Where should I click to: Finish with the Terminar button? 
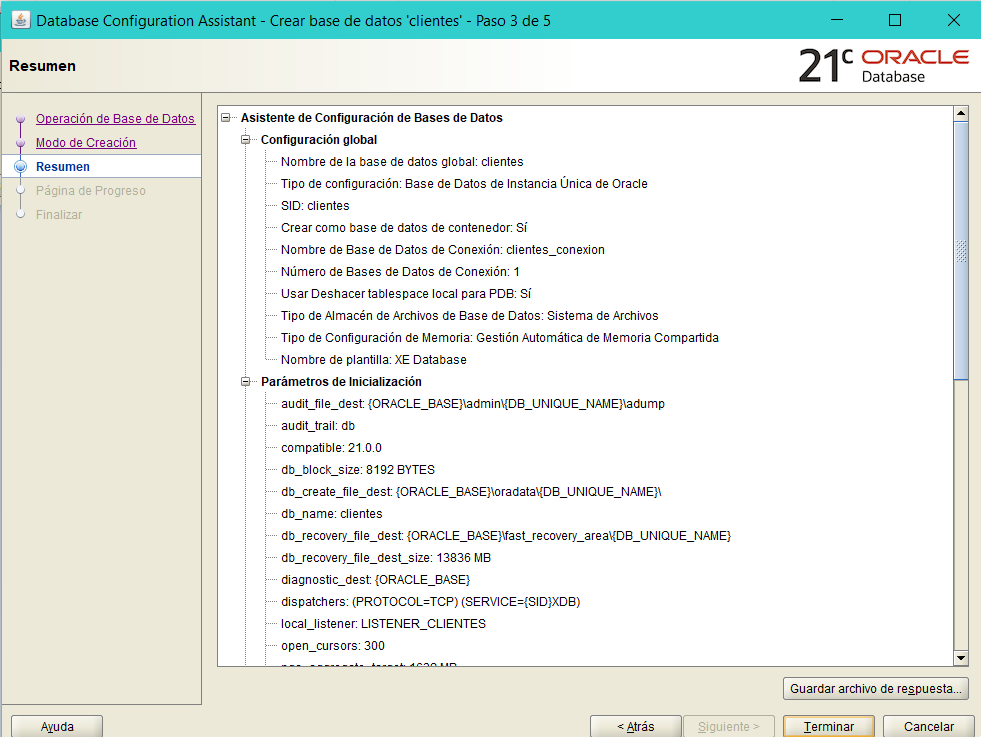[829, 726]
